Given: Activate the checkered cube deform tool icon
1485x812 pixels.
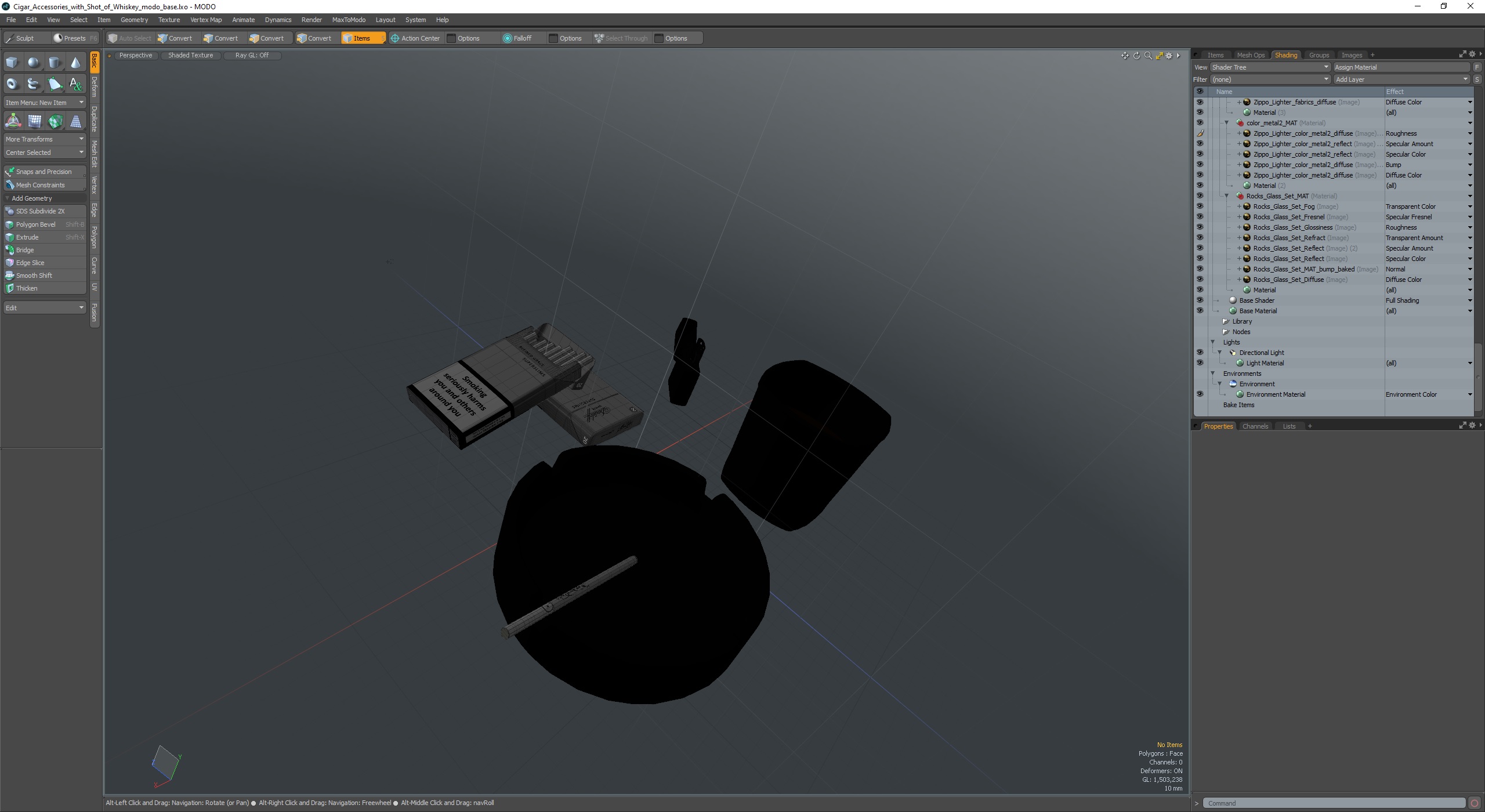Looking at the screenshot, I should (x=55, y=121).
